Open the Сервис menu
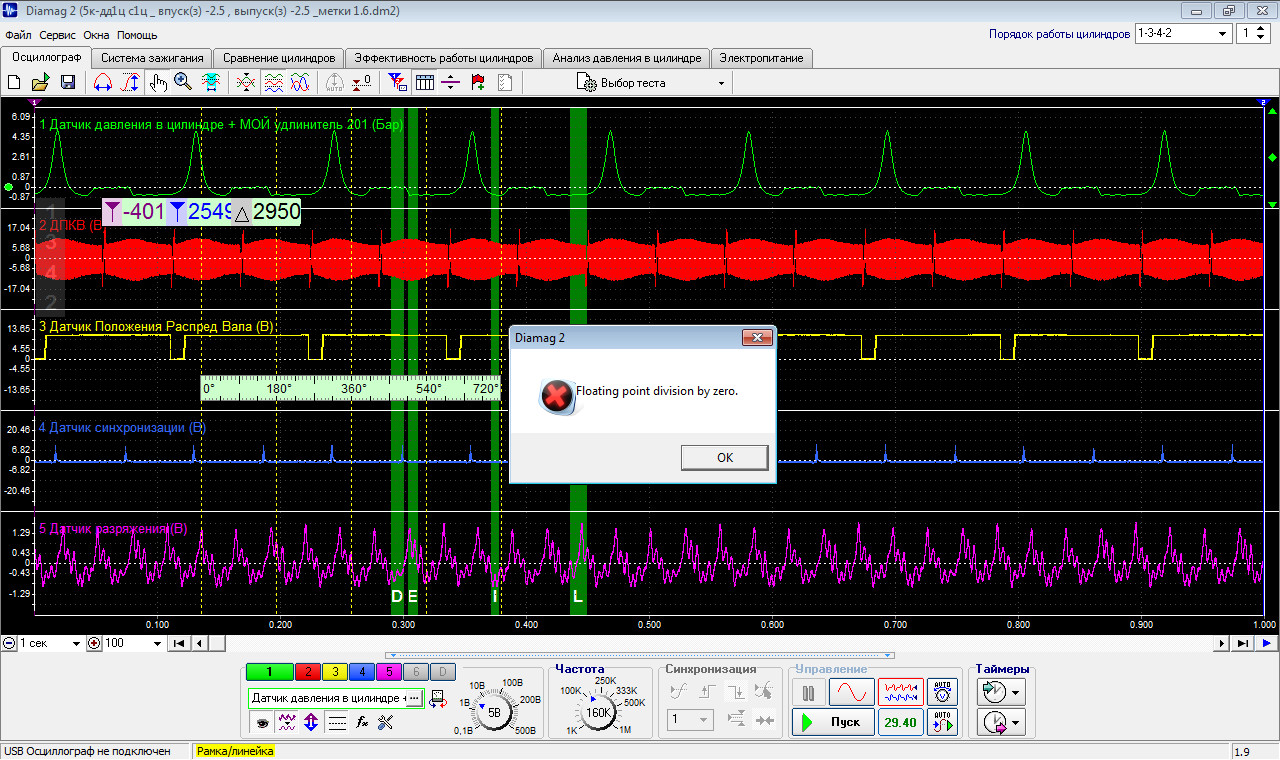The image size is (1280, 760). pyautogui.click(x=58, y=35)
